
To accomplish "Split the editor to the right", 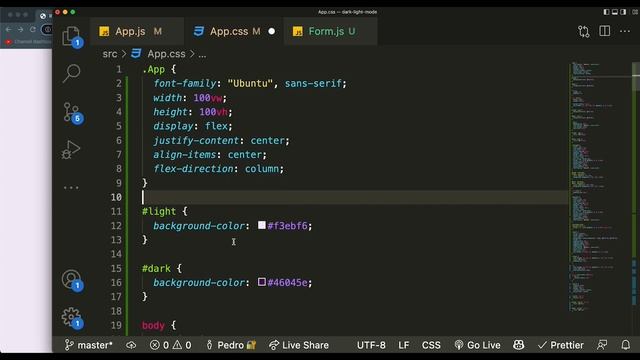I will (604, 31).
